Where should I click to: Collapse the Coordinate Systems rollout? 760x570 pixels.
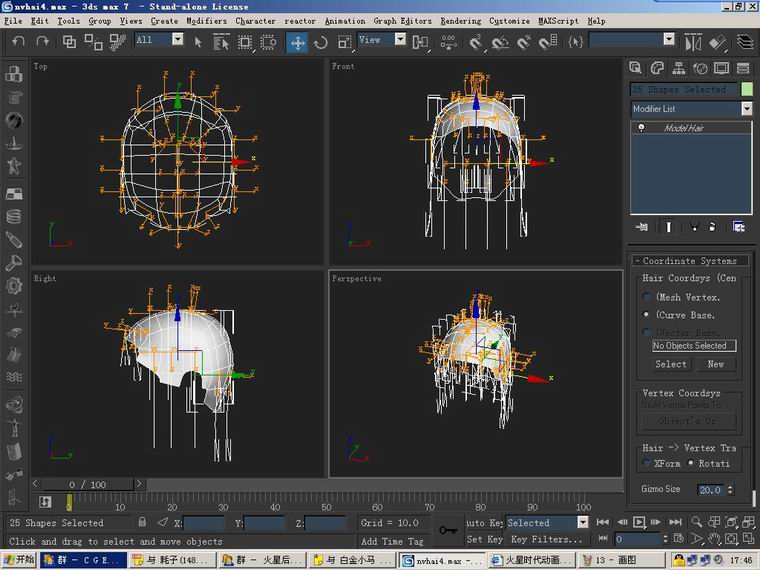tap(689, 261)
